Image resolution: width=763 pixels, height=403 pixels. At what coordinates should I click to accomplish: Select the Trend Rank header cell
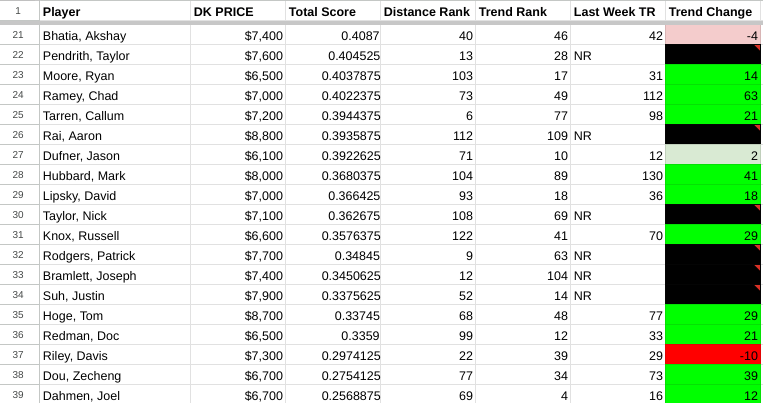tap(523, 11)
